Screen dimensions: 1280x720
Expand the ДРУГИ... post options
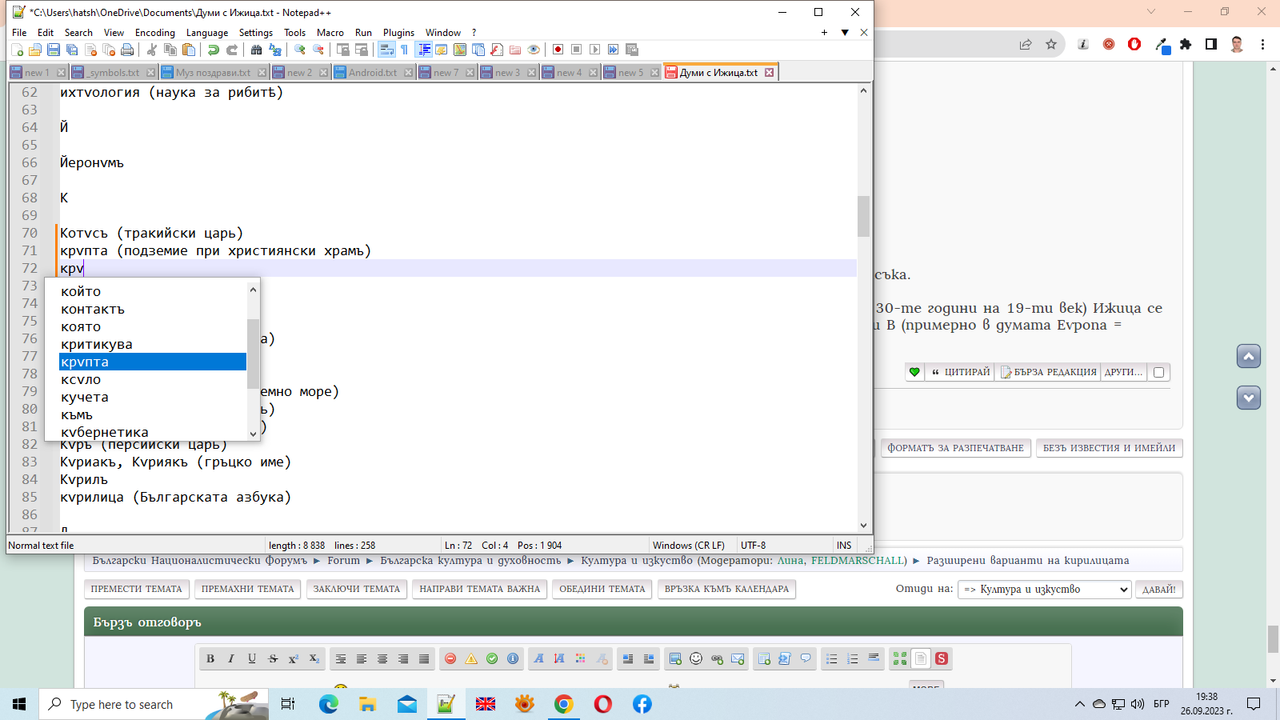click(x=1123, y=372)
